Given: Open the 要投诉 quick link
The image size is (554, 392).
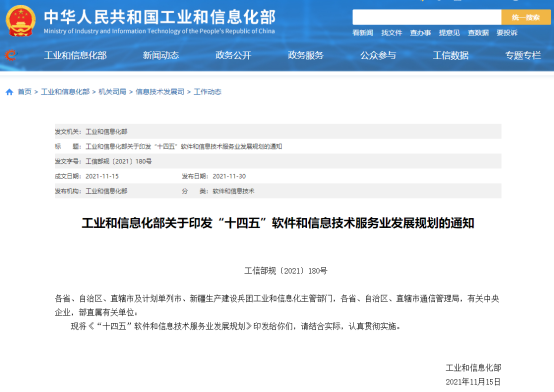Looking at the screenshot, I should tap(507, 33).
